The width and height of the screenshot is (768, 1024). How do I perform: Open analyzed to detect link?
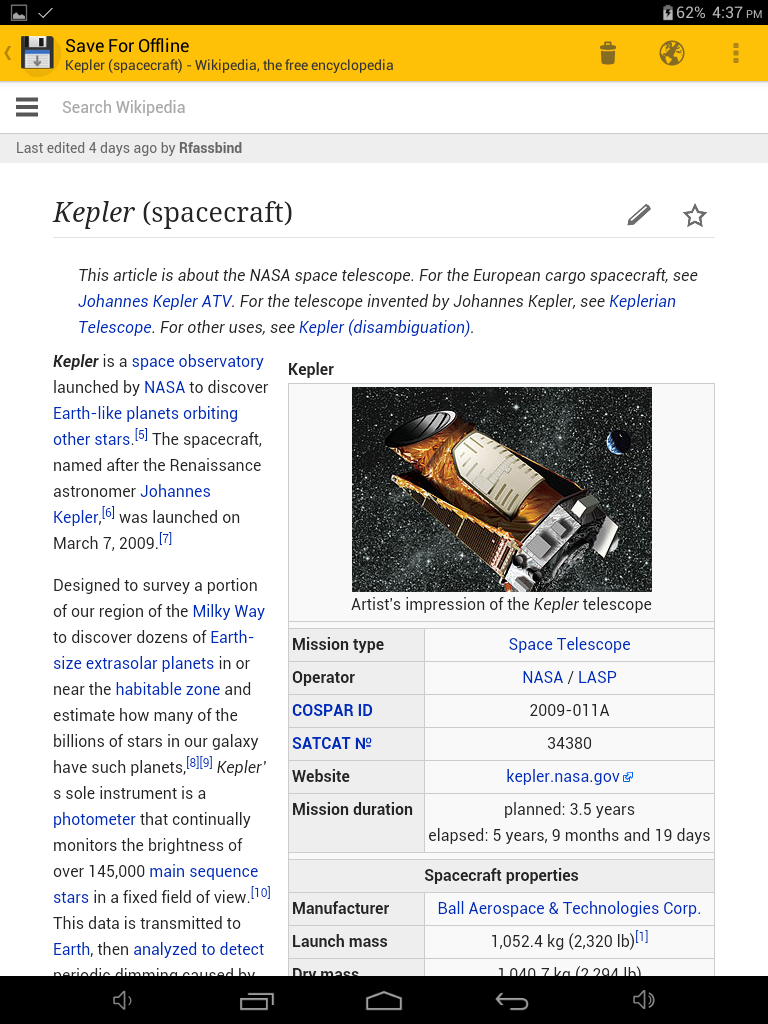tap(199, 949)
